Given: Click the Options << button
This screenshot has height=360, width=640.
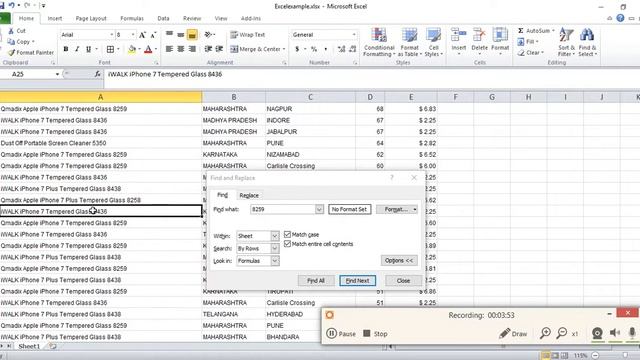Looking at the screenshot, I should tap(399, 260).
